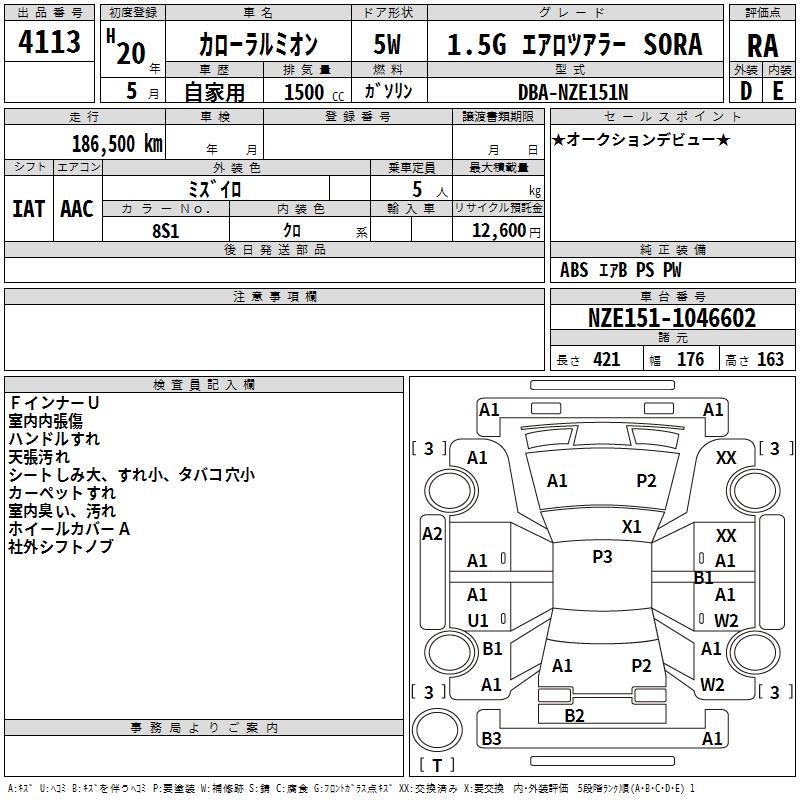Select width value 176
This screenshot has width=800, height=800.
(690, 359)
